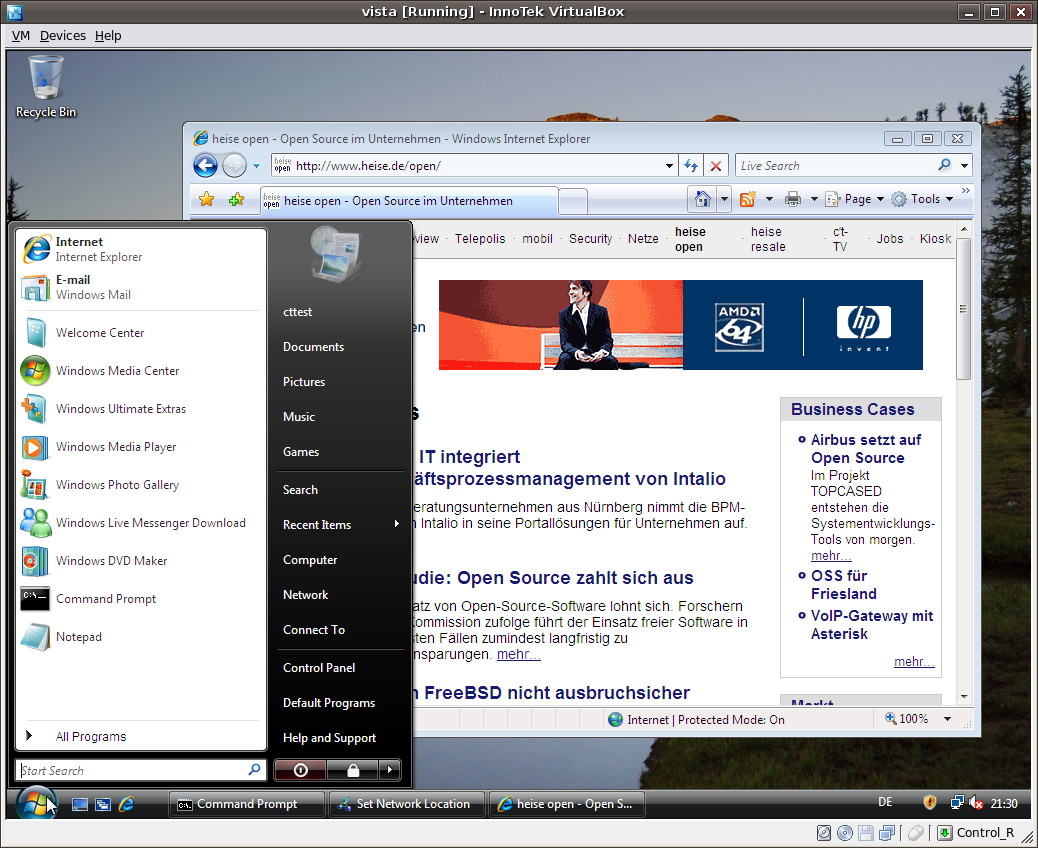Click Internet Explorer quick launch icon
The image size is (1038, 848).
(126, 804)
